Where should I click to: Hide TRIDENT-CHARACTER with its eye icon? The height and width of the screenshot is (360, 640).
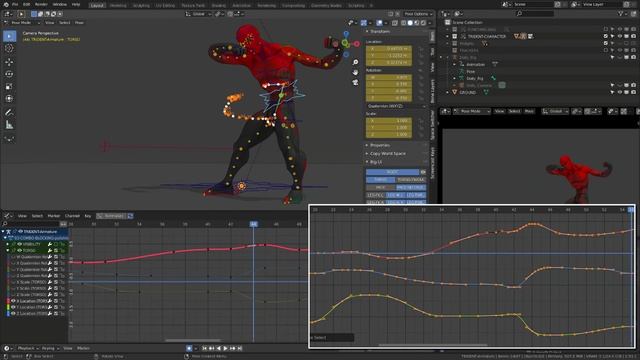point(620,36)
